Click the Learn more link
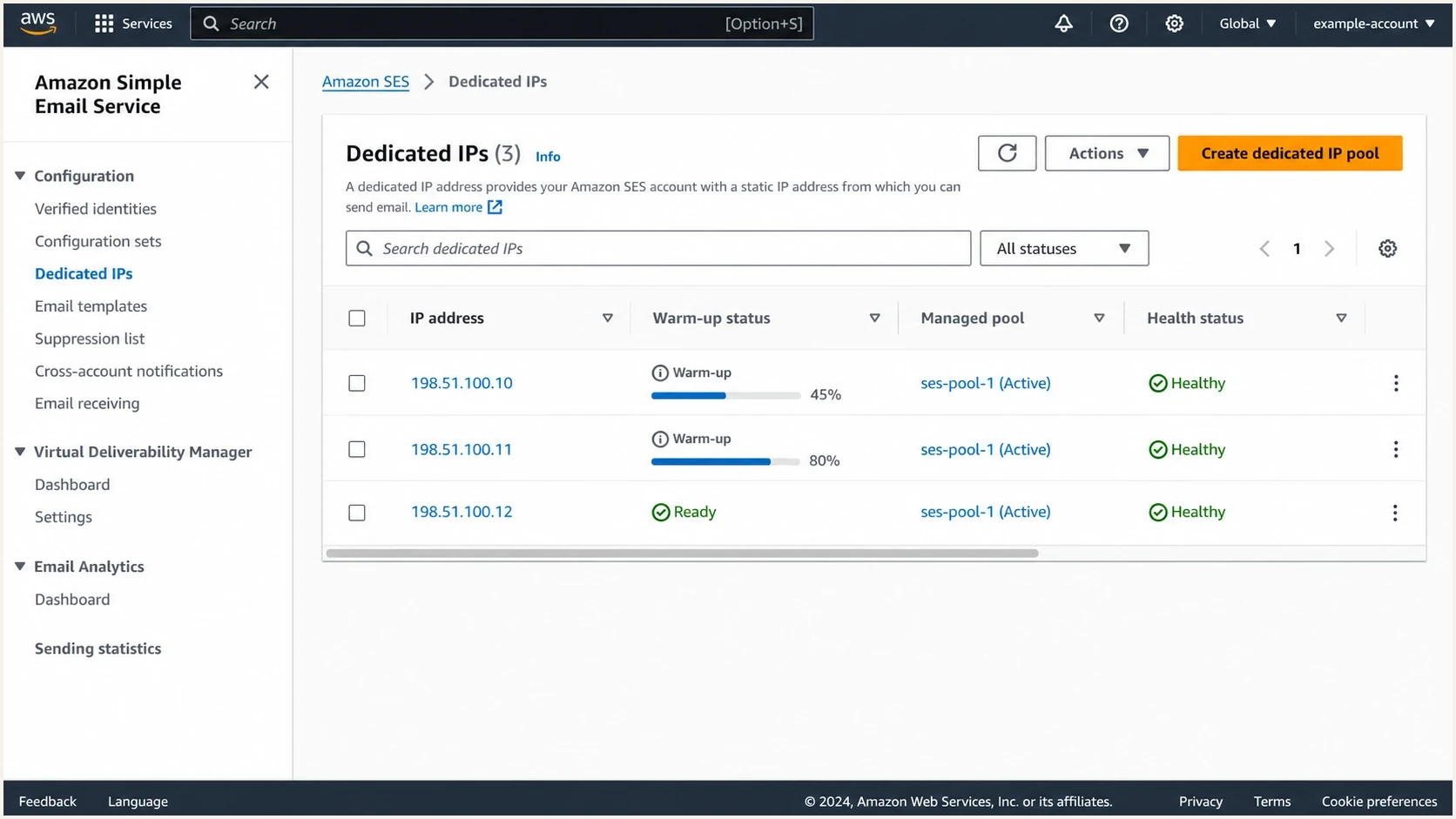The image size is (1456, 819). pyautogui.click(x=448, y=207)
